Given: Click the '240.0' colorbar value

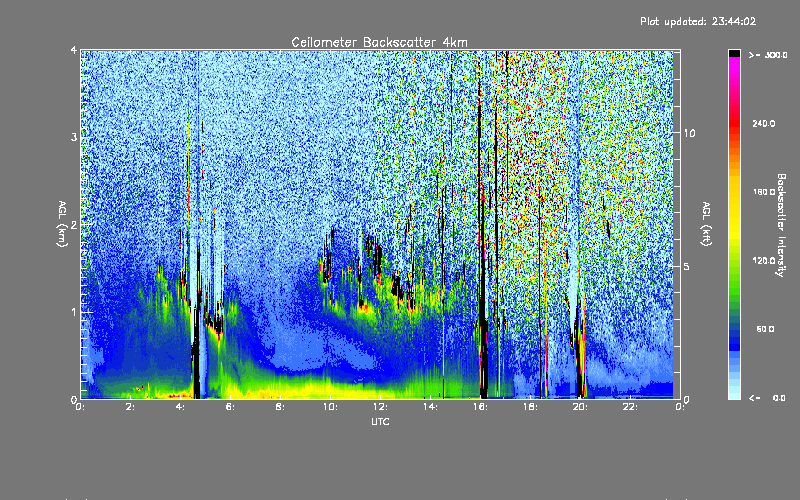Looking at the screenshot, I should click(x=764, y=123).
